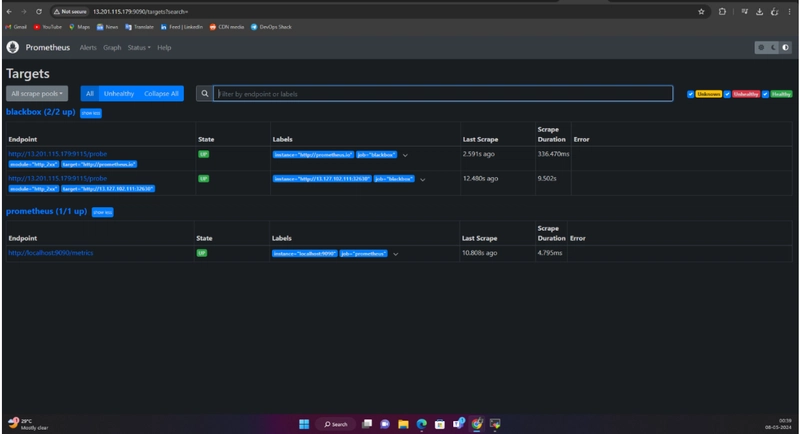The height and width of the screenshot is (434, 800).
Task: Bookmark this page with the star icon
Action: (x=701, y=11)
